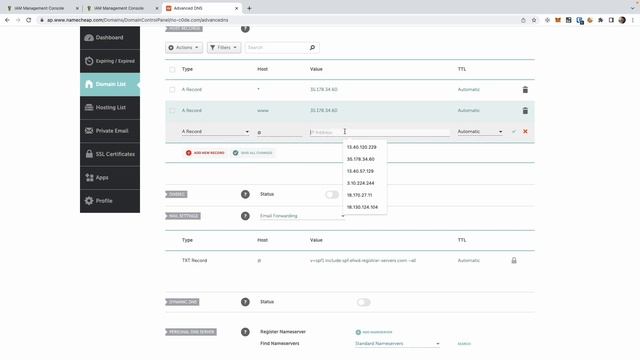Open the Automatic TTL dropdown in new row
Screen dimensions: 640x360
point(480,131)
